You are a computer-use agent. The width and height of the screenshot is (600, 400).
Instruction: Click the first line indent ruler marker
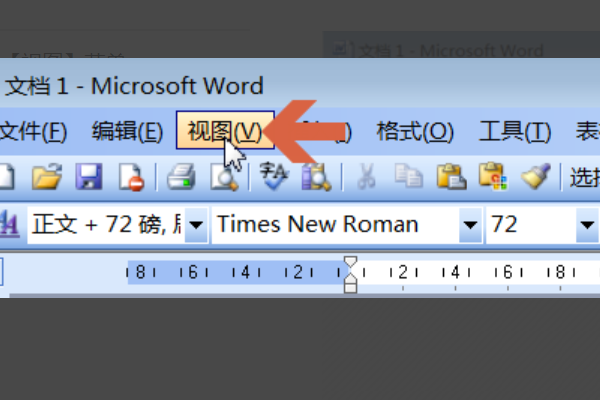(x=350, y=263)
